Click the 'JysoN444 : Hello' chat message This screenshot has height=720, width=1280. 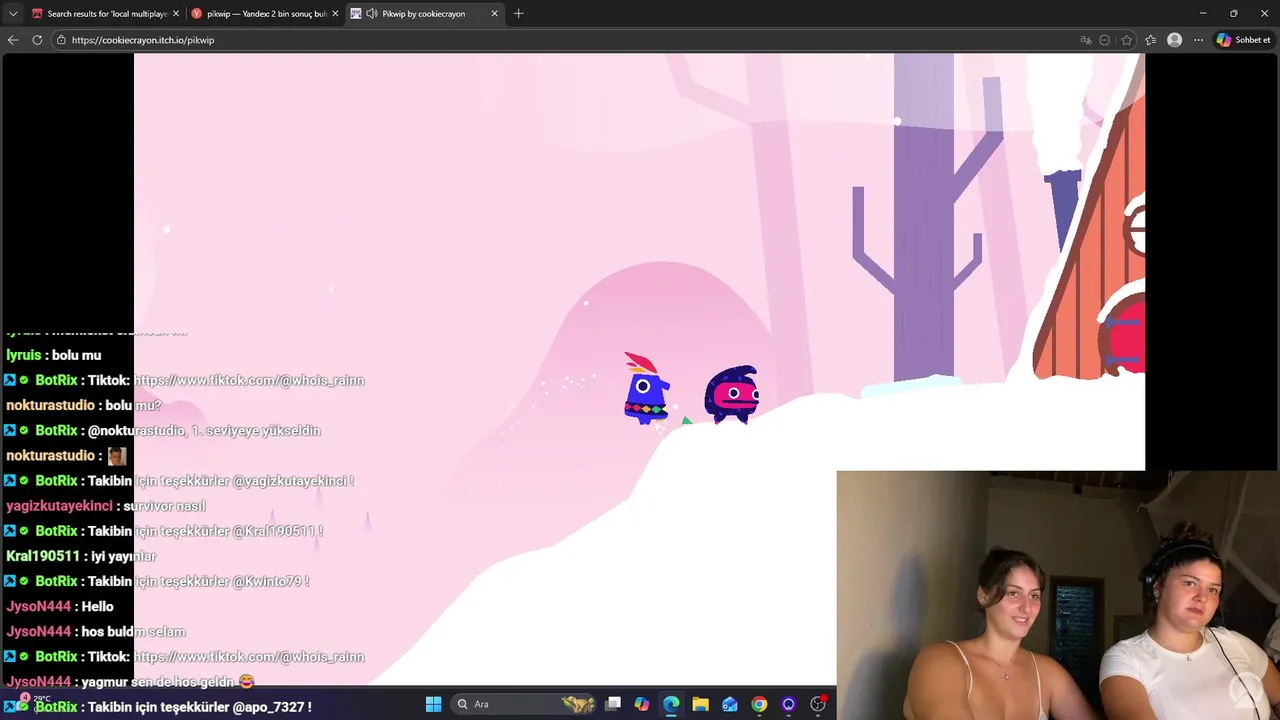pyautogui.click(x=60, y=606)
